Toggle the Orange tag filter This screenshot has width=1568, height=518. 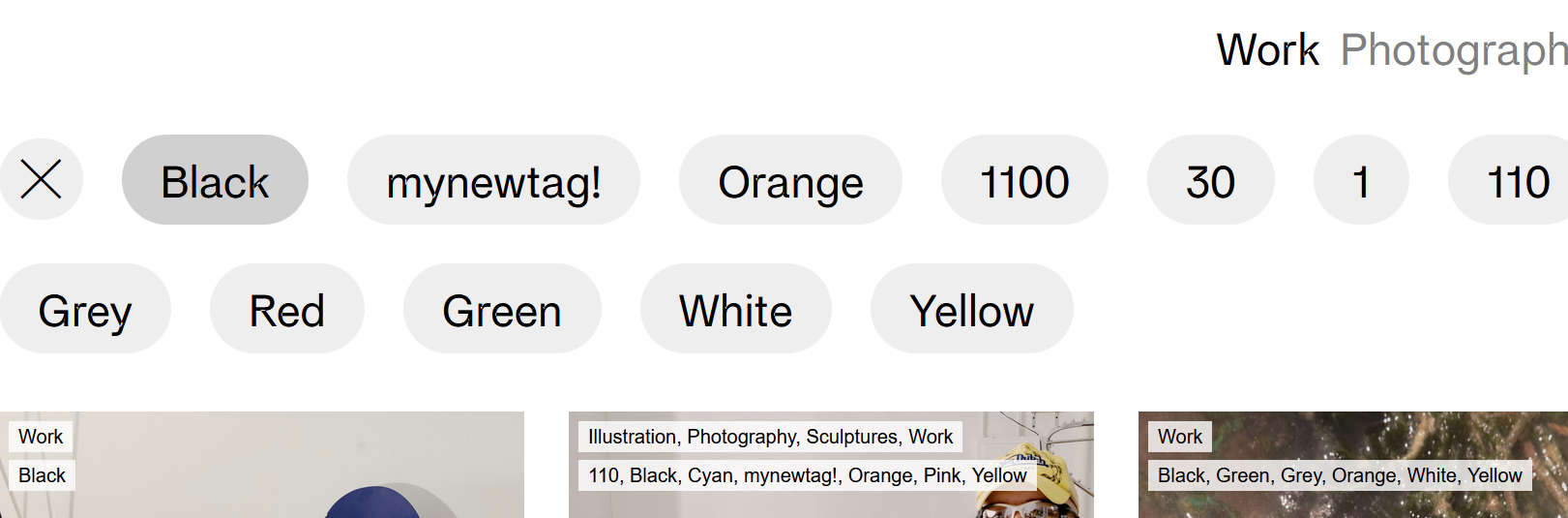pos(790,180)
